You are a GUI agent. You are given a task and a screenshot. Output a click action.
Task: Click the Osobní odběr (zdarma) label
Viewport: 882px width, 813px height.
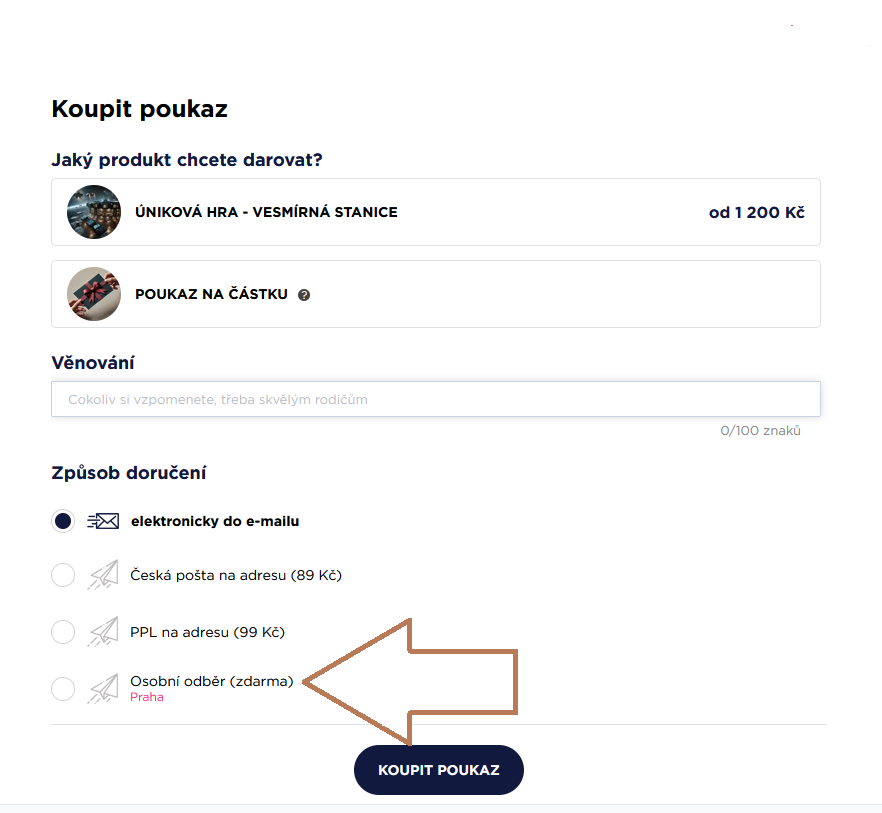tap(211, 681)
